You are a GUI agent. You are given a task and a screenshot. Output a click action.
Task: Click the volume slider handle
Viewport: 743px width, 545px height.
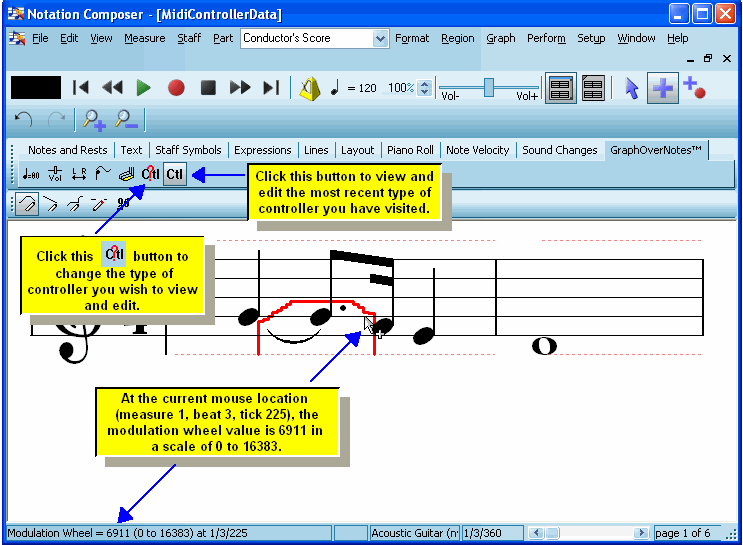point(489,87)
